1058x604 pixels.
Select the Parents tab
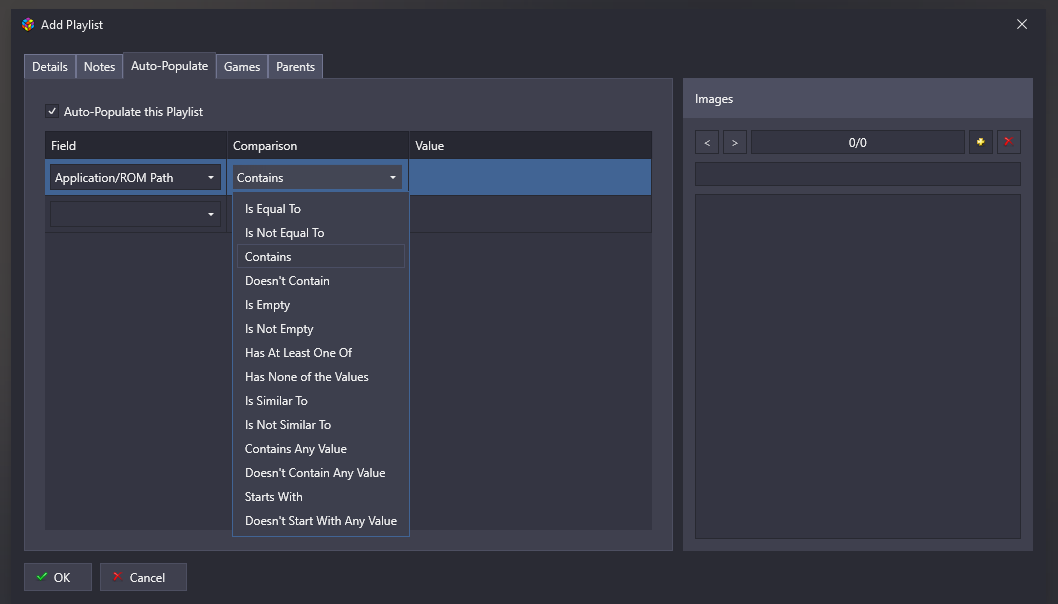[295, 67]
